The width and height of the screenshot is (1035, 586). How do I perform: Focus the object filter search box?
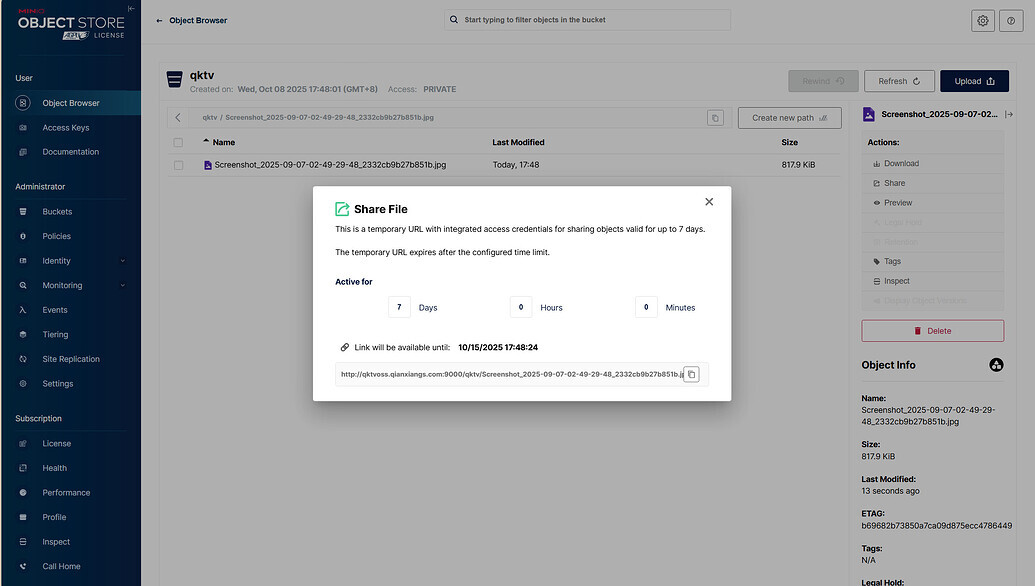pos(590,20)
